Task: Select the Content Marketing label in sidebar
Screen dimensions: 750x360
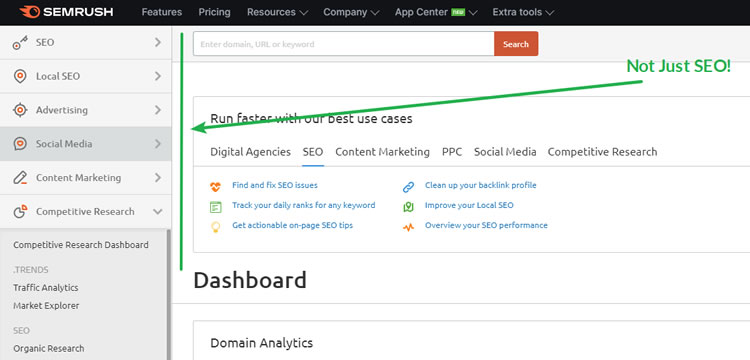Action: click(78, 178)
